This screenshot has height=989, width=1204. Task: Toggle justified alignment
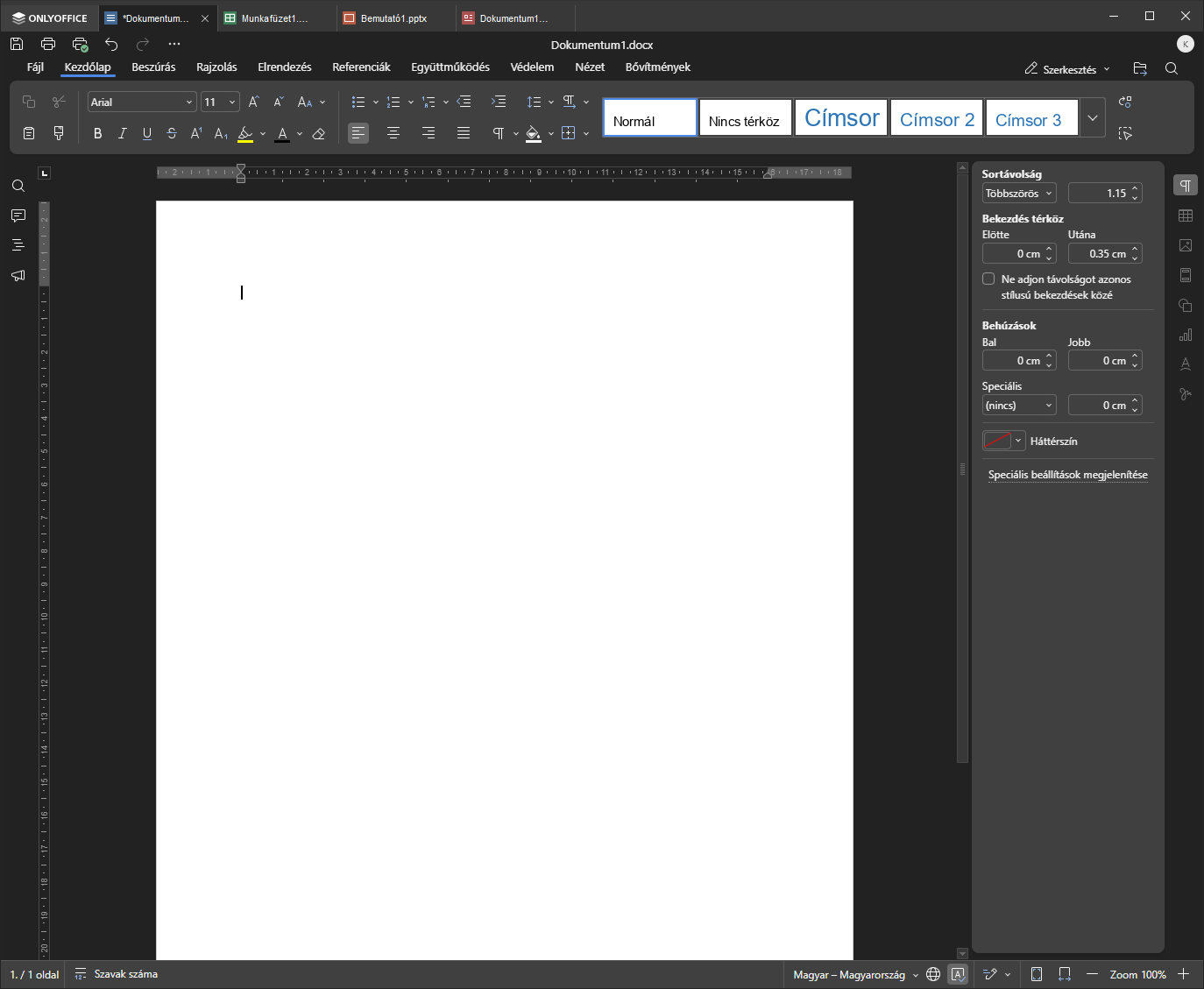pos(464,133)
